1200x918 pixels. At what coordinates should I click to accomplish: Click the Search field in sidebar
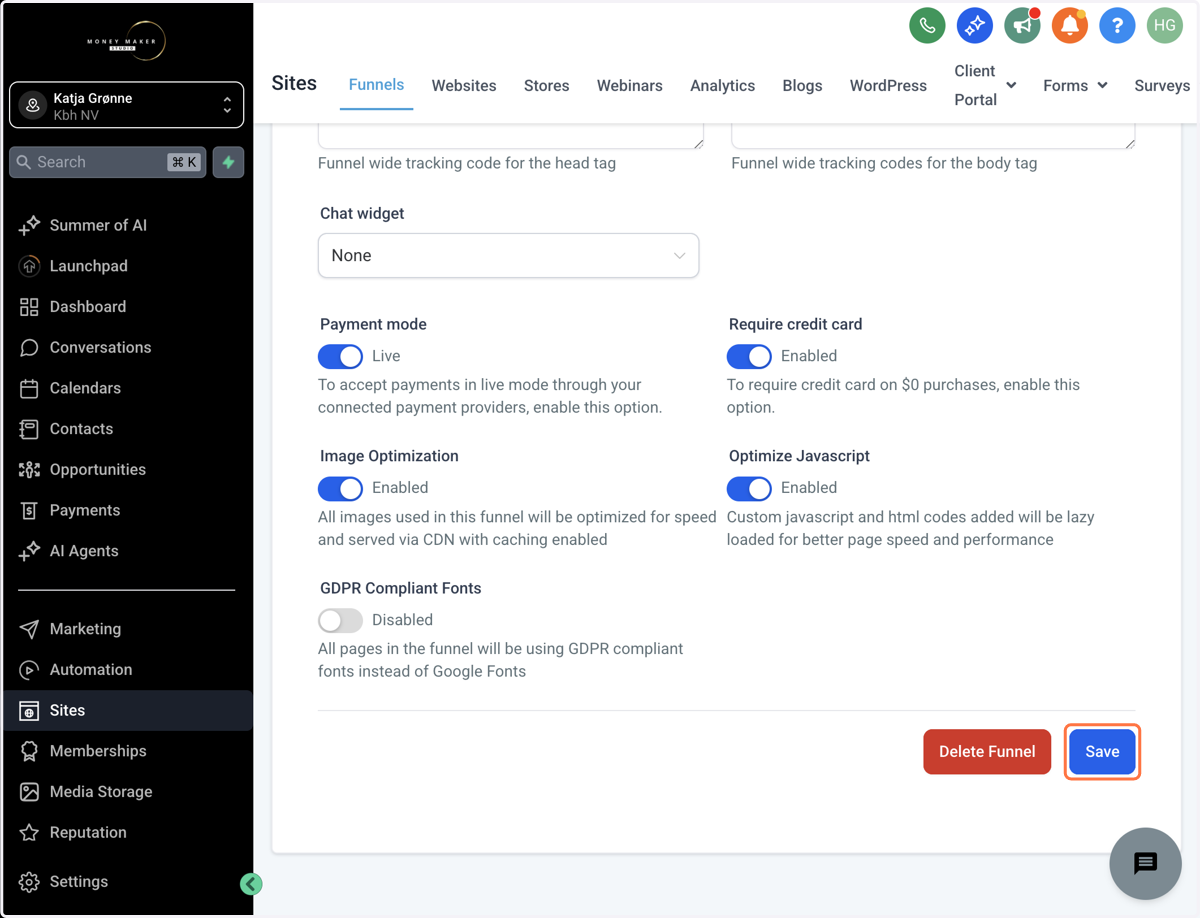point(108,162)
